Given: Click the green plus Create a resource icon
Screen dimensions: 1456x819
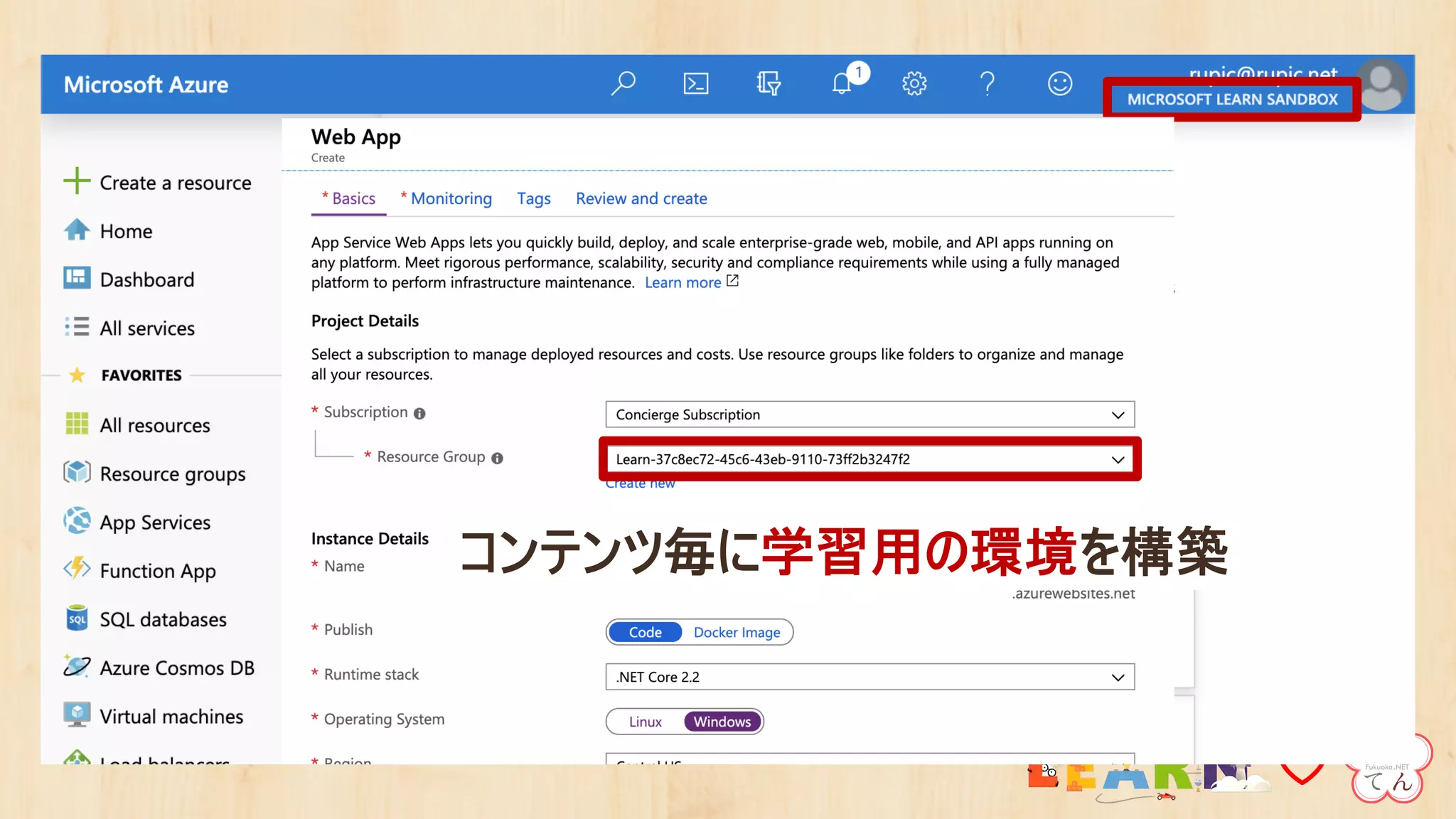Looking at the screenshot, I should tap(77, 181).
